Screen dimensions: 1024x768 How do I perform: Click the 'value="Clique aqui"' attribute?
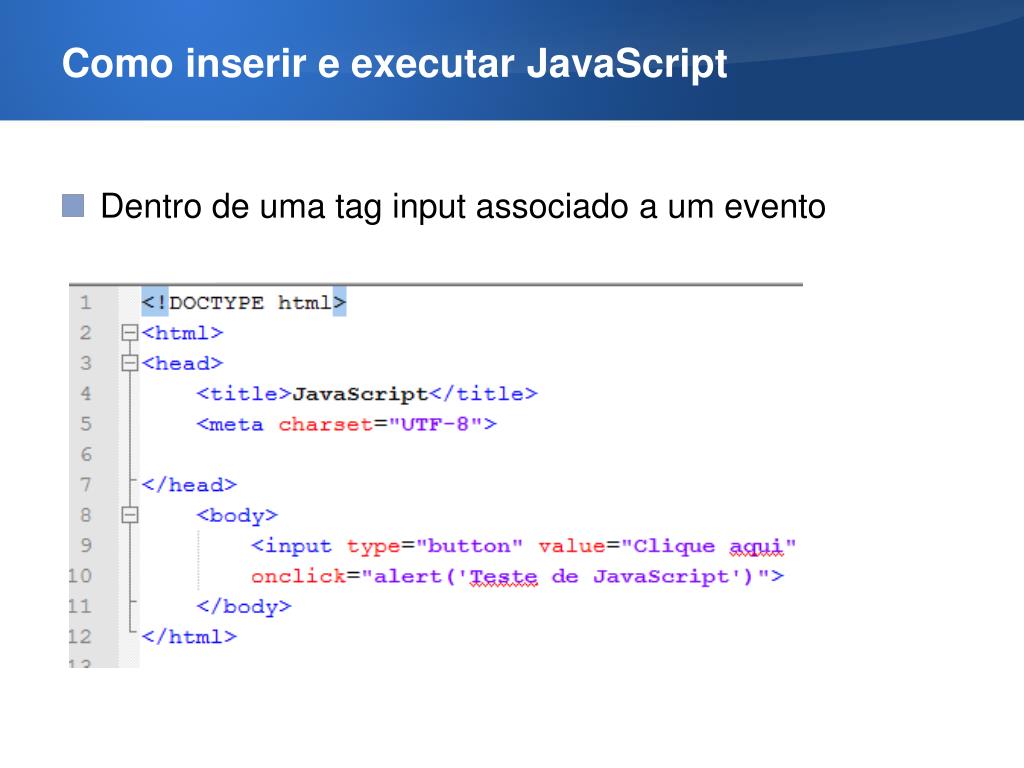[x=667, y=547]
